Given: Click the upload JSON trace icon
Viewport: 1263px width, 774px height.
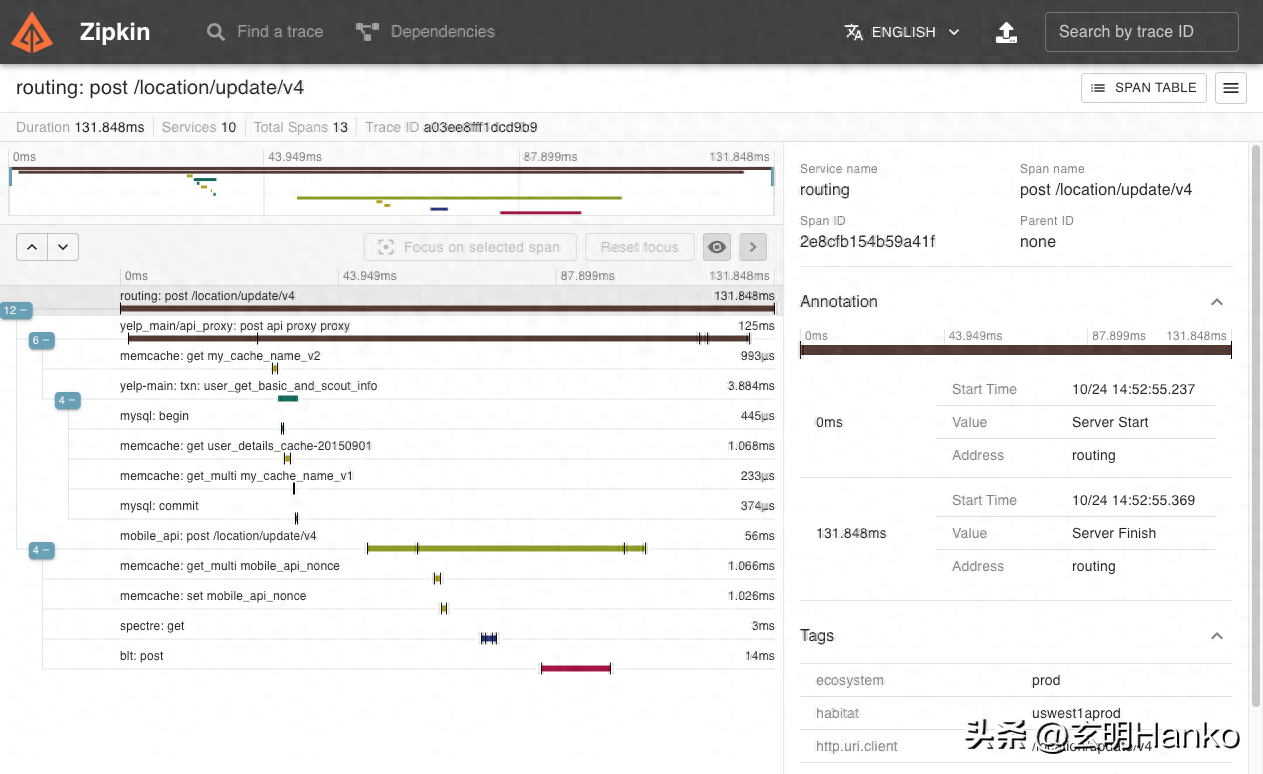Looking at the screenshot, I should pos(1006,32).
